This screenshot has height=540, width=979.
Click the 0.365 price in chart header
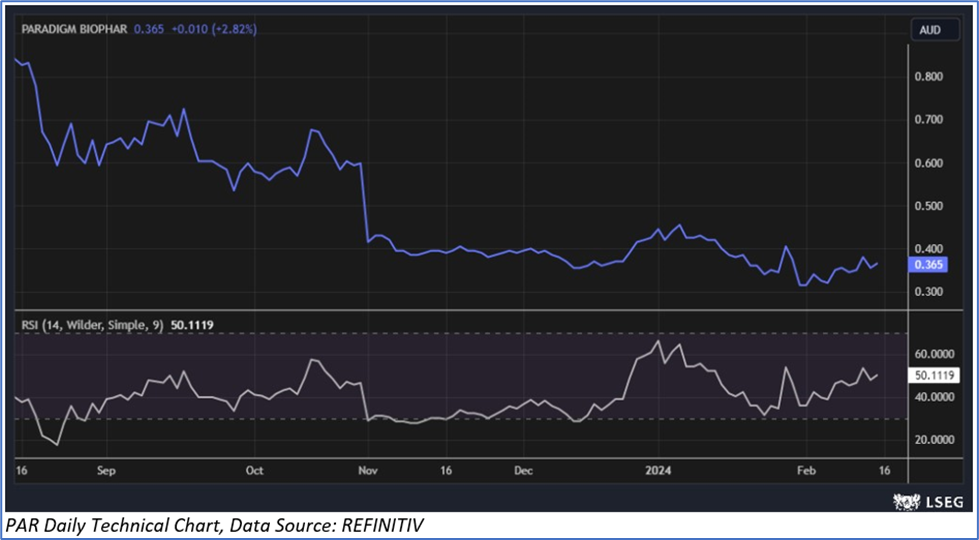[149, 29]
